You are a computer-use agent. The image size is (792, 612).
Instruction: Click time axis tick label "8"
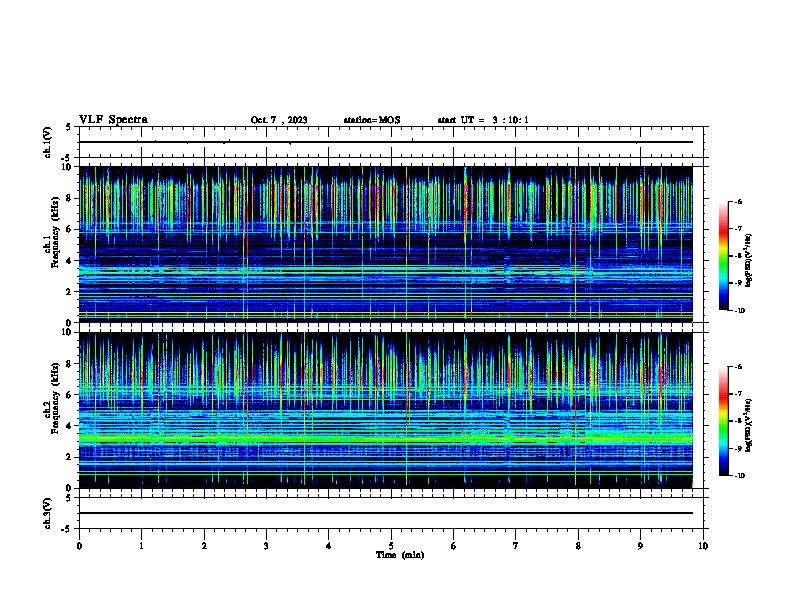(578, 546)
